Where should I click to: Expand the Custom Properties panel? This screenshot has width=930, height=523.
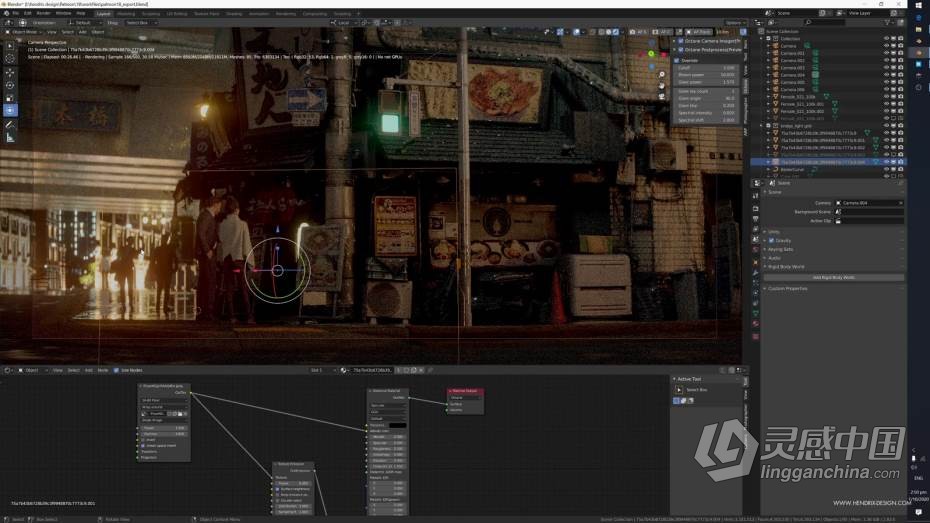point(788,289)
